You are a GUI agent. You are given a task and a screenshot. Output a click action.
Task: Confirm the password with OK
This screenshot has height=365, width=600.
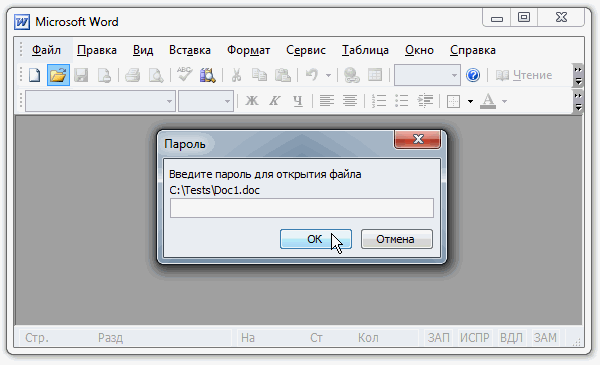(x=316, y=239)
